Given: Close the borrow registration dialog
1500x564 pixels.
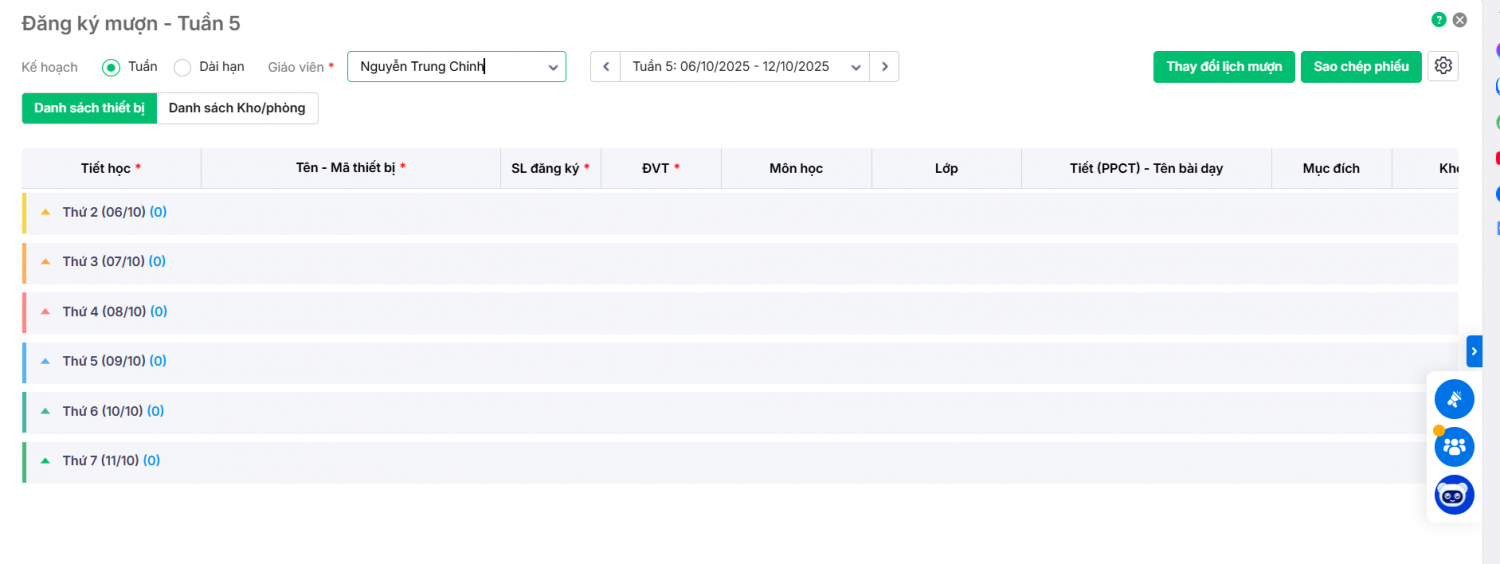Looking at the screenshot, I should click(1460, 19).
